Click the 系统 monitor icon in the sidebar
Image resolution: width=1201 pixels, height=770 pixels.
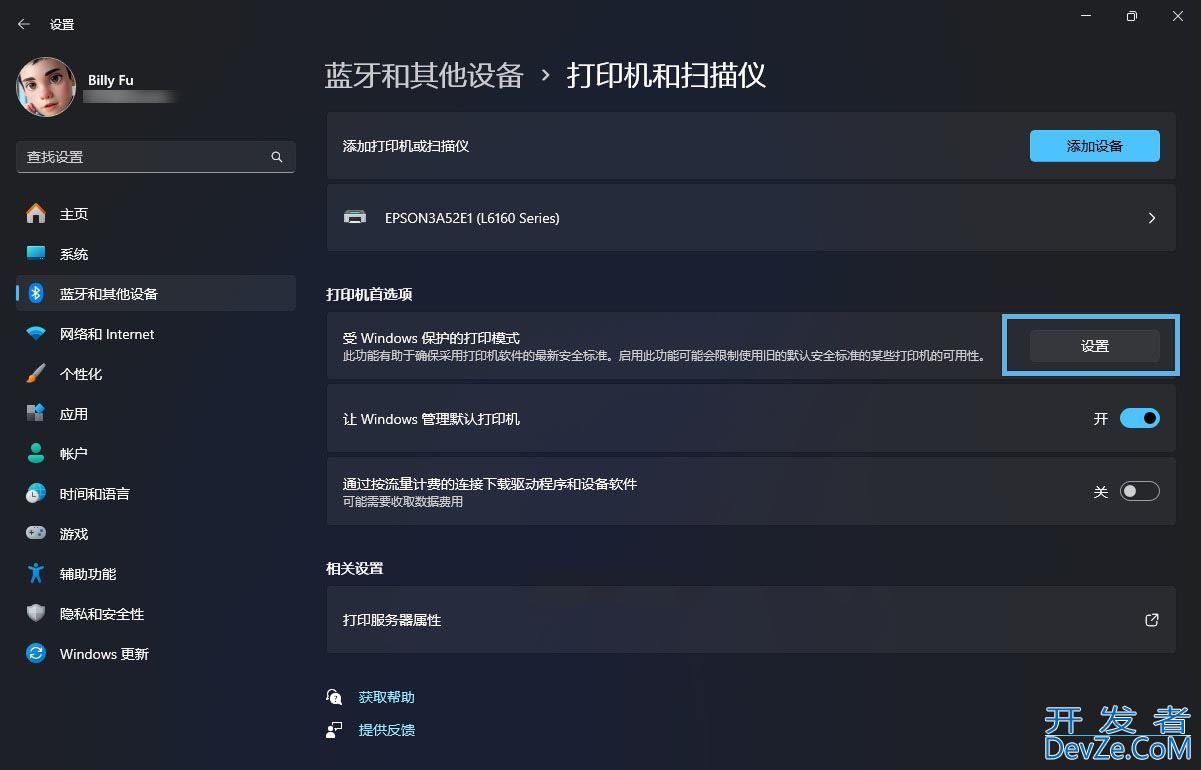tap(36, 254)
